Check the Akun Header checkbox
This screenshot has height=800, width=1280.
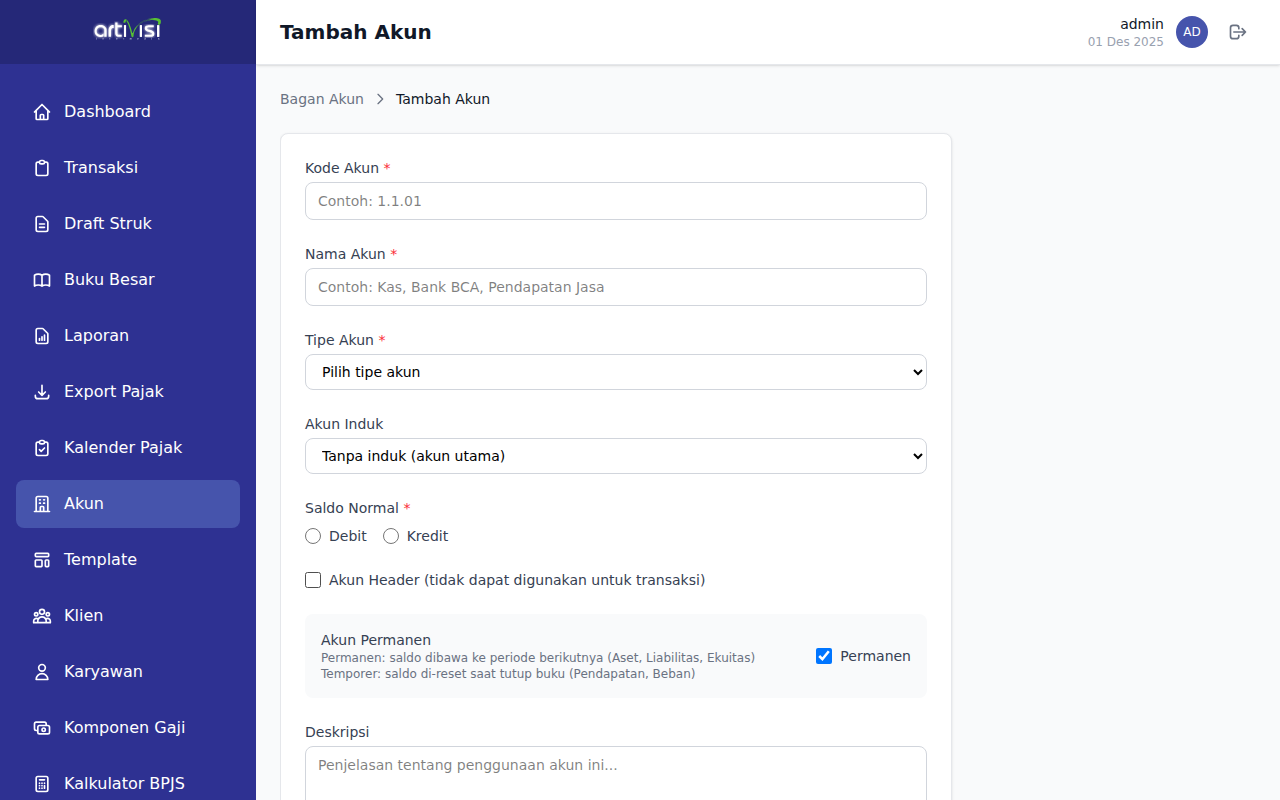coord(313,580)
